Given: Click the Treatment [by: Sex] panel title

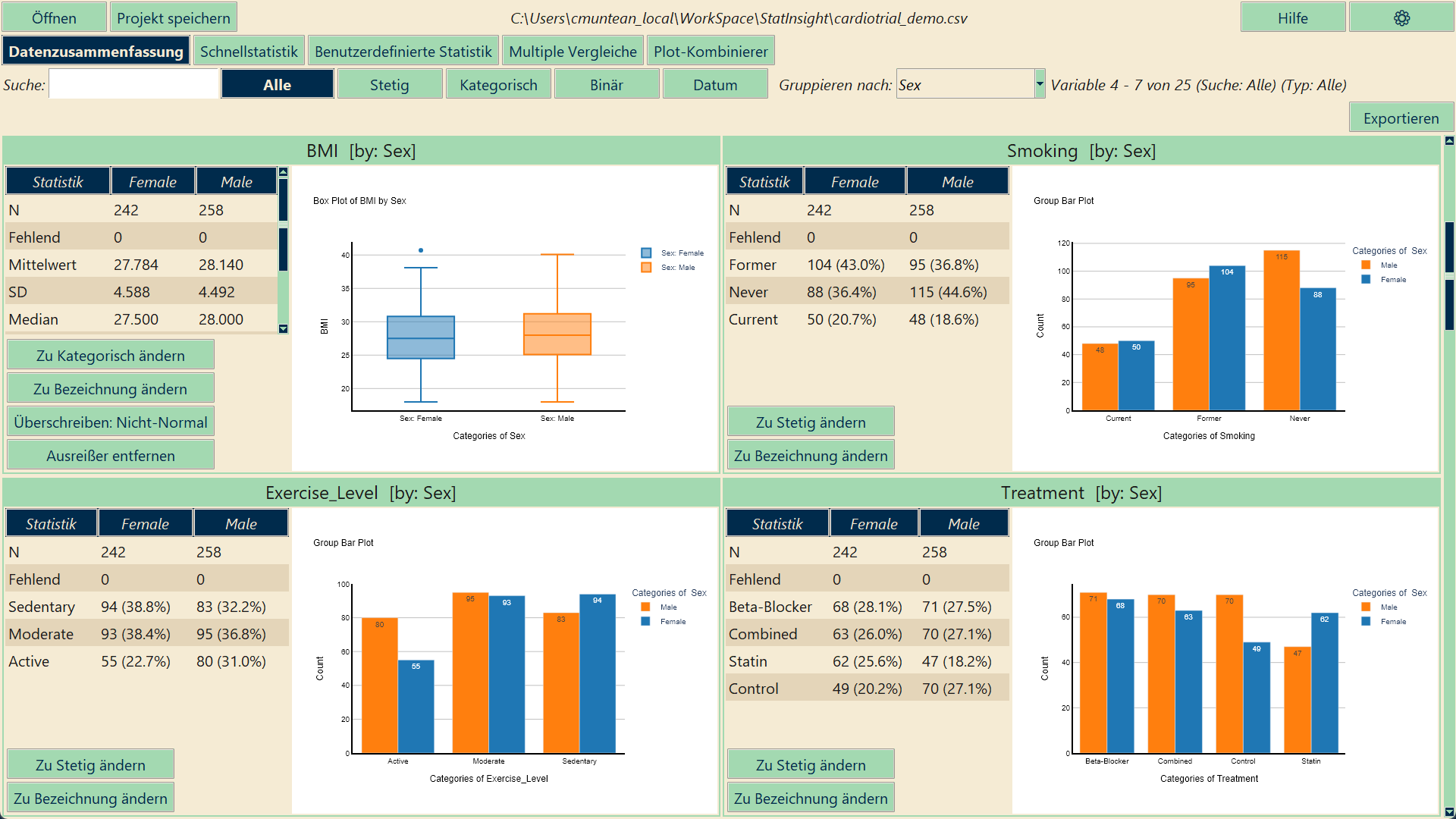Looking at the screenshot, I should tap(1081, 492).
